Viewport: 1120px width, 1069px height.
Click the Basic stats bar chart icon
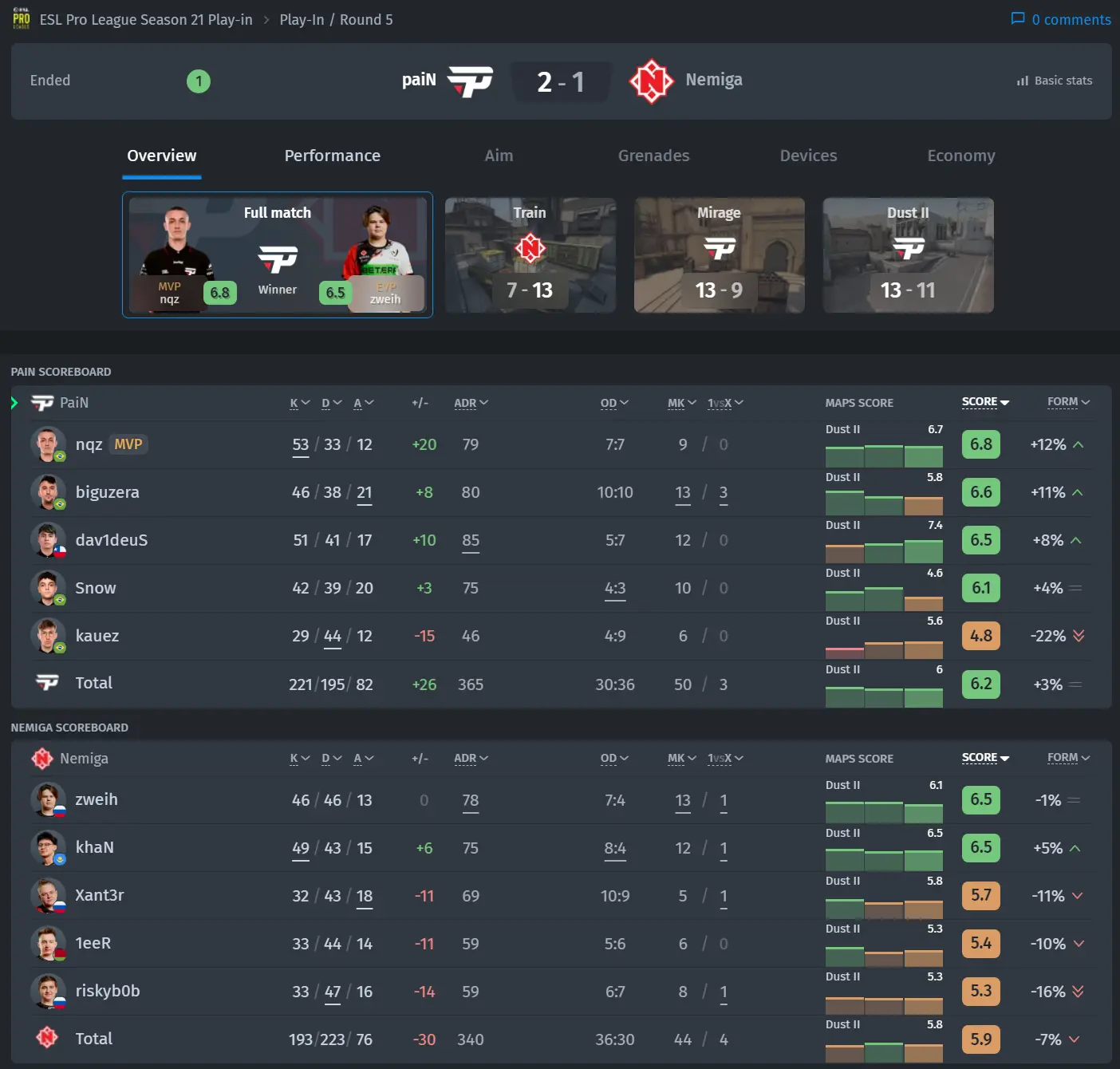click(x=1023, y=81)
